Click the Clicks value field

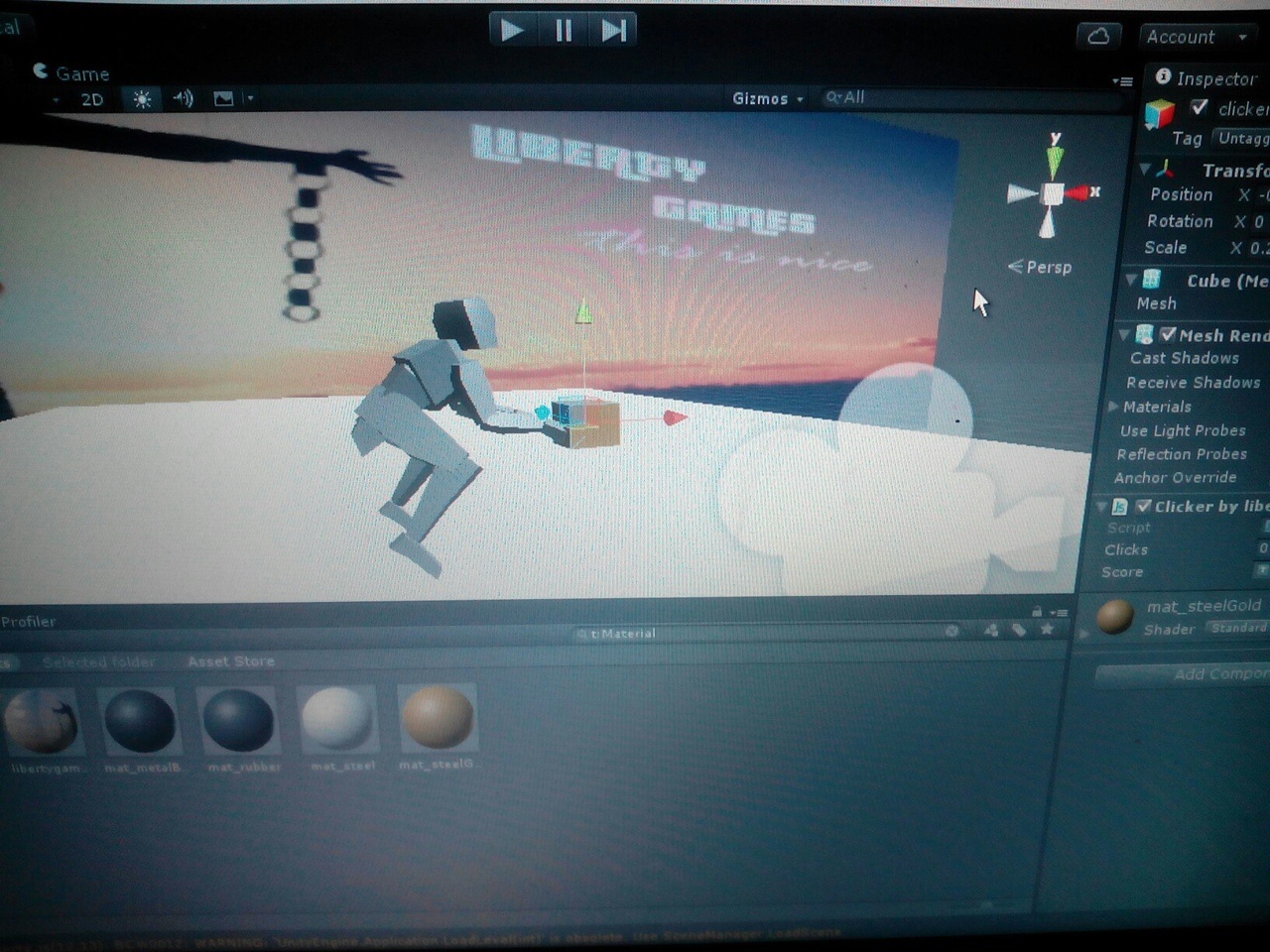pos(1263,548)
